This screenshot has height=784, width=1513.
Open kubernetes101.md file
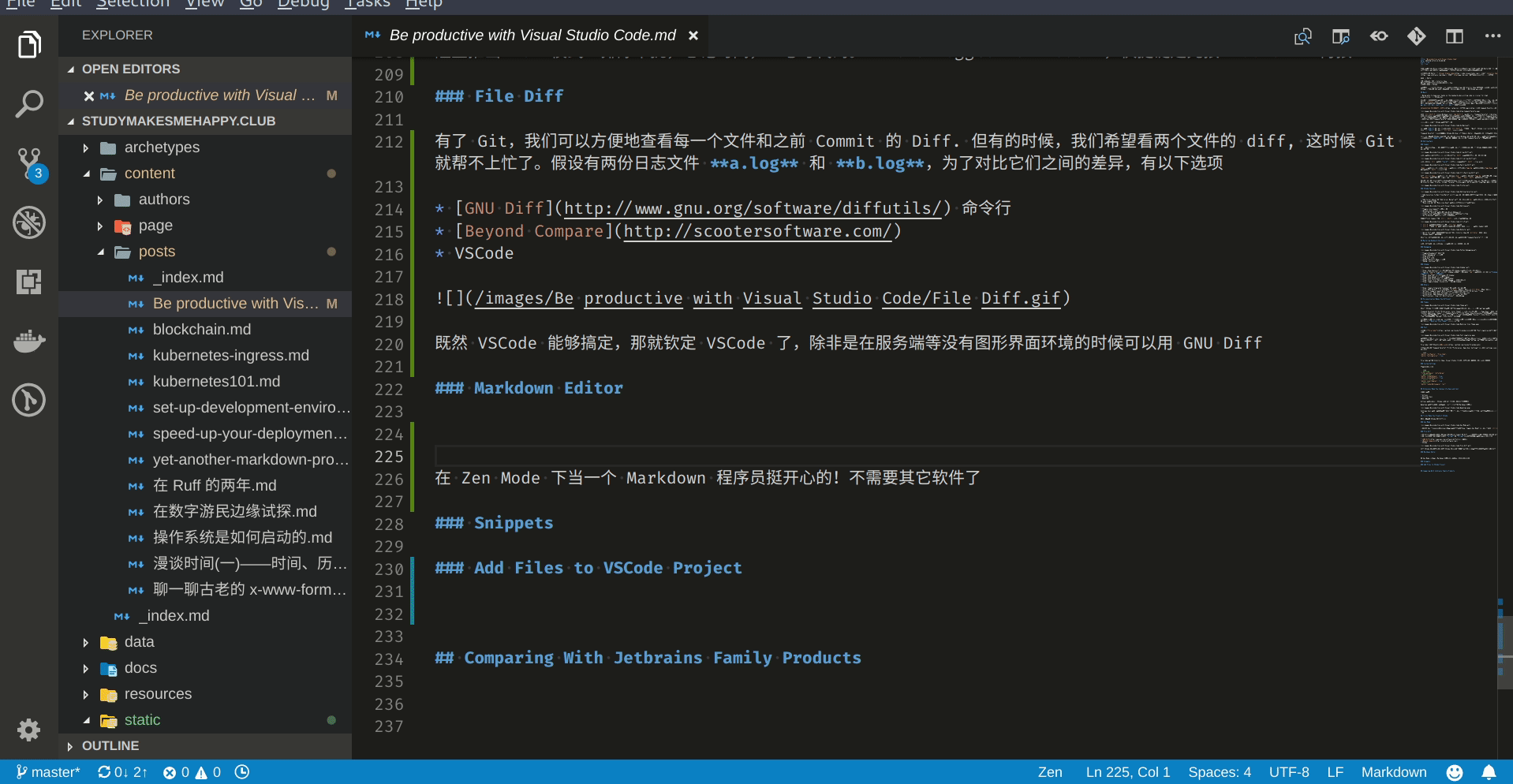(x=205, y=382)
